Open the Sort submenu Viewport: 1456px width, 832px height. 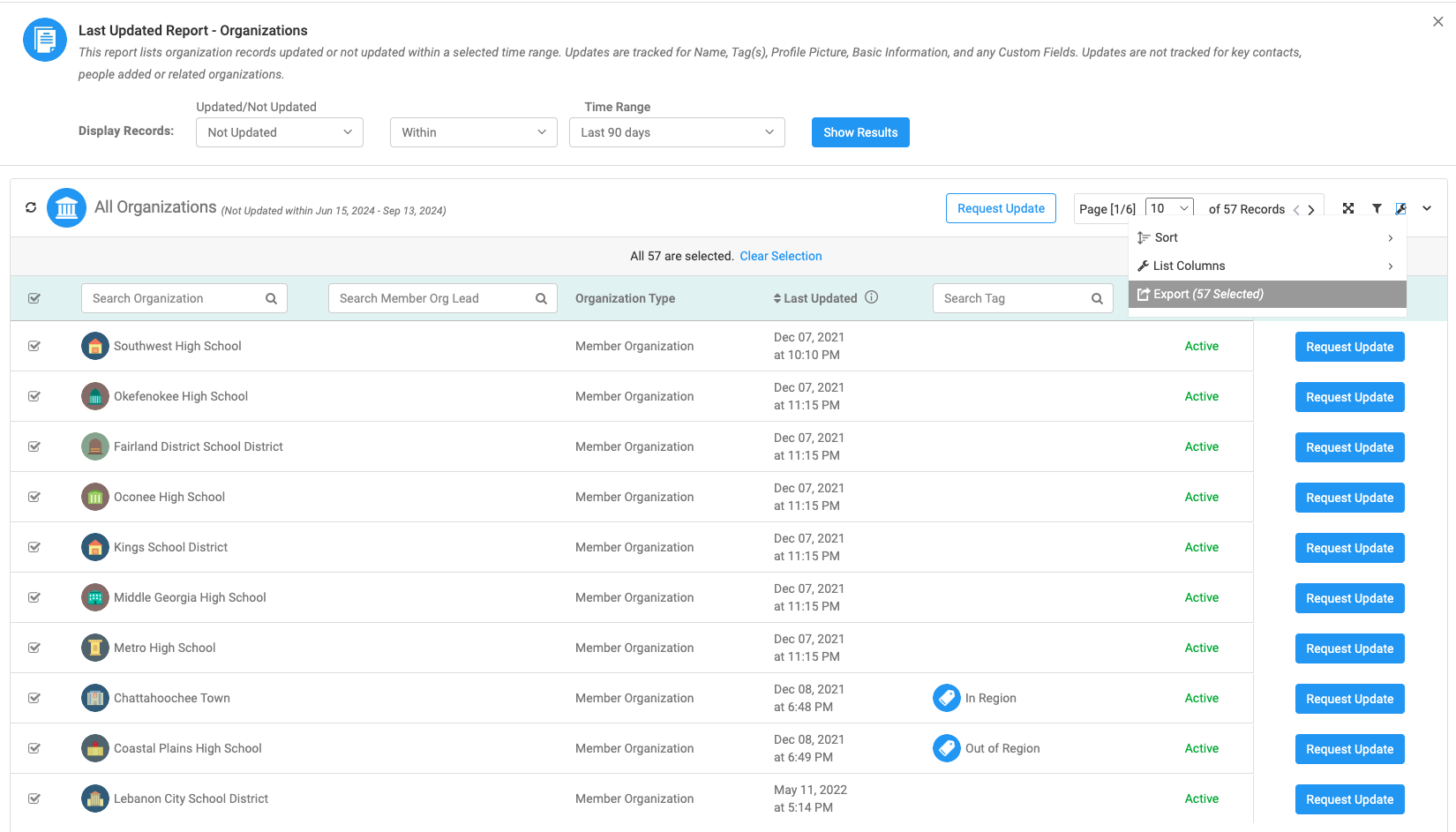tap(1267, 237)
